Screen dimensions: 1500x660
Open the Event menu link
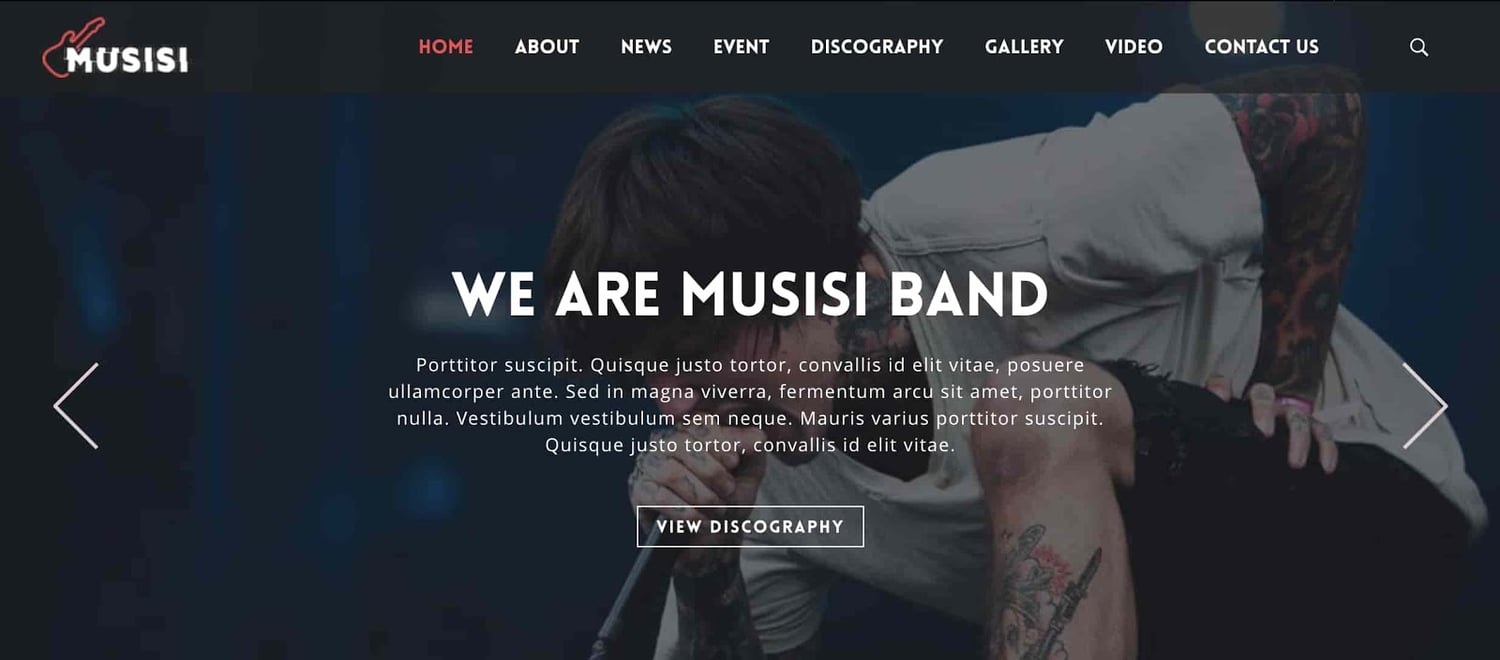741,47
